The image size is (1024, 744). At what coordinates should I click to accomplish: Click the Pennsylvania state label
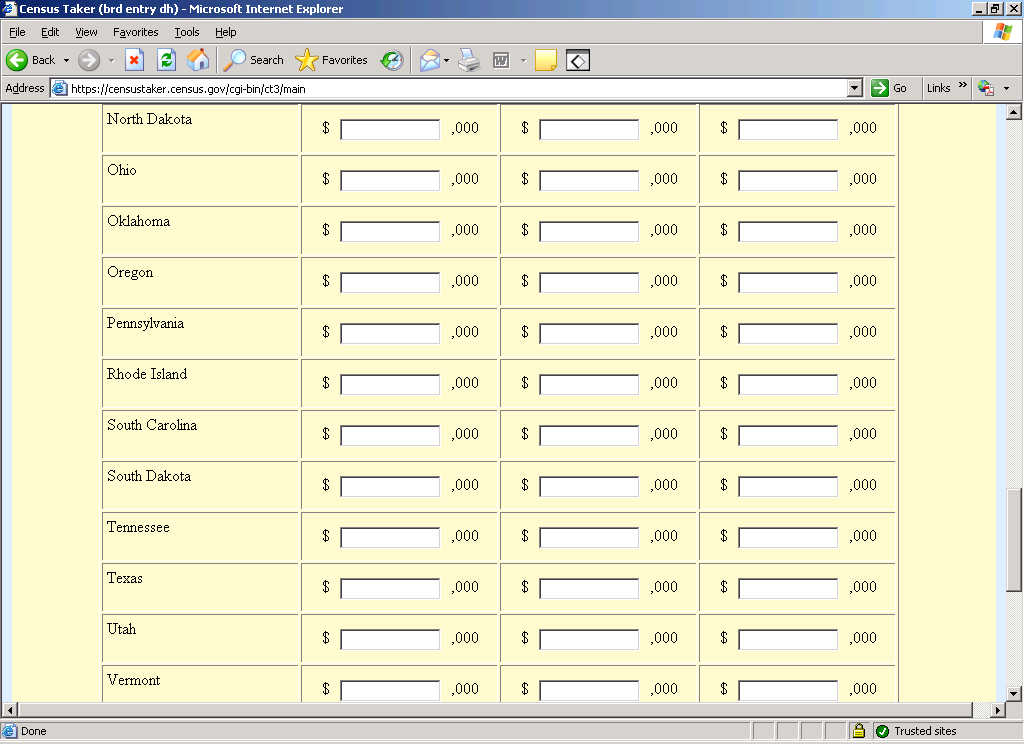coord(146,323)
